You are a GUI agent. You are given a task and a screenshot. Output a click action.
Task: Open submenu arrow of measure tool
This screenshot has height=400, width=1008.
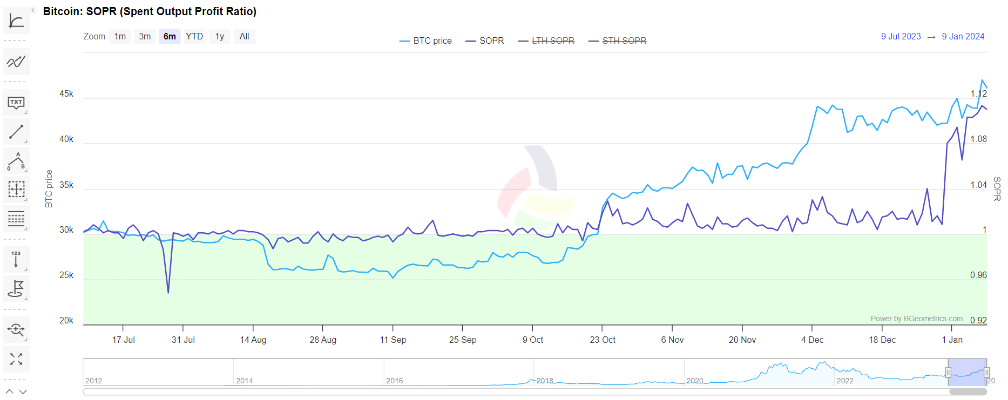[26, 199]
